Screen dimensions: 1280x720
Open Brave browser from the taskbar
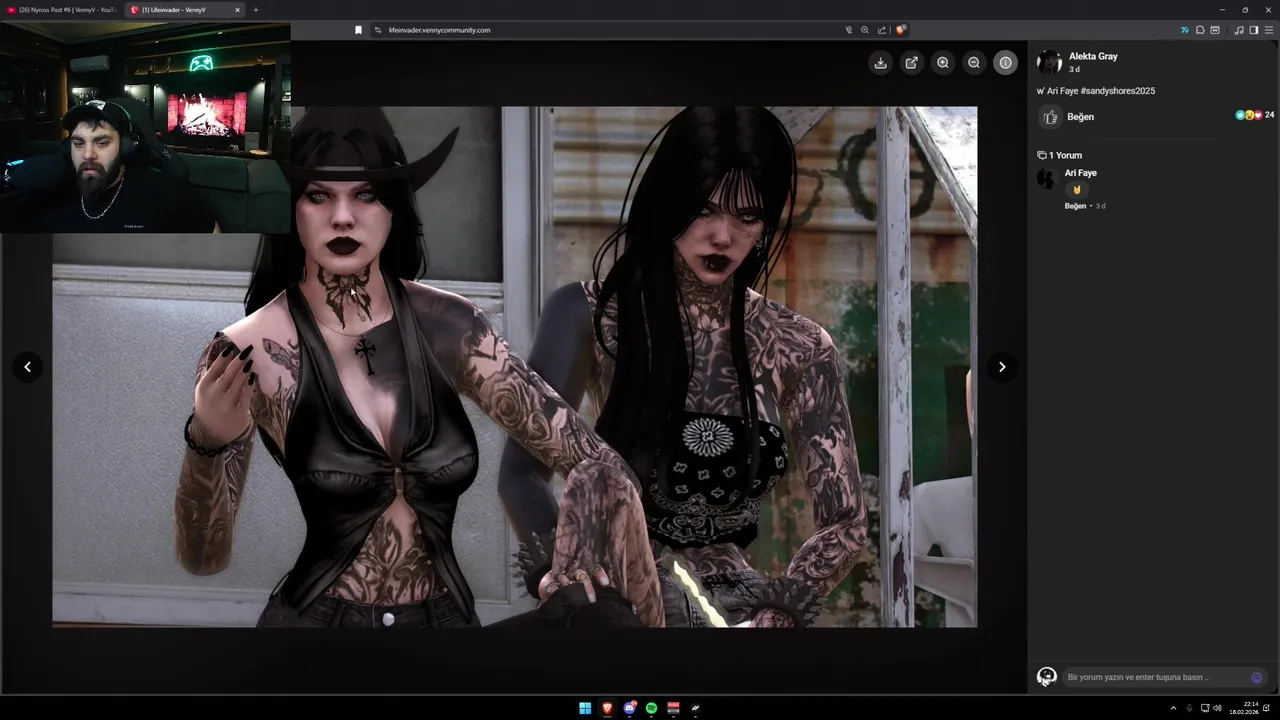pos(607,708)
